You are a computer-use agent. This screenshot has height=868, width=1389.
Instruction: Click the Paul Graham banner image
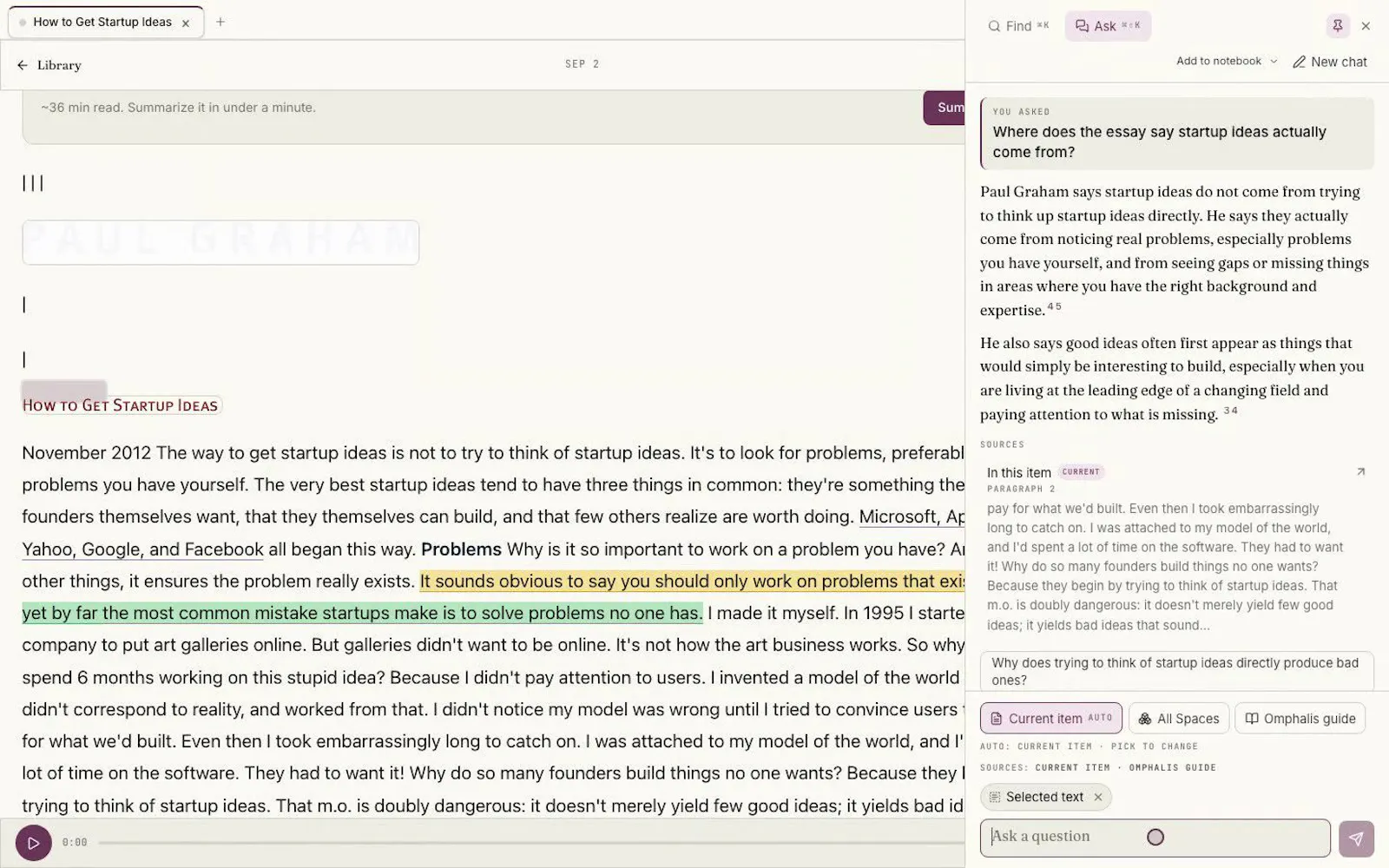221,242
